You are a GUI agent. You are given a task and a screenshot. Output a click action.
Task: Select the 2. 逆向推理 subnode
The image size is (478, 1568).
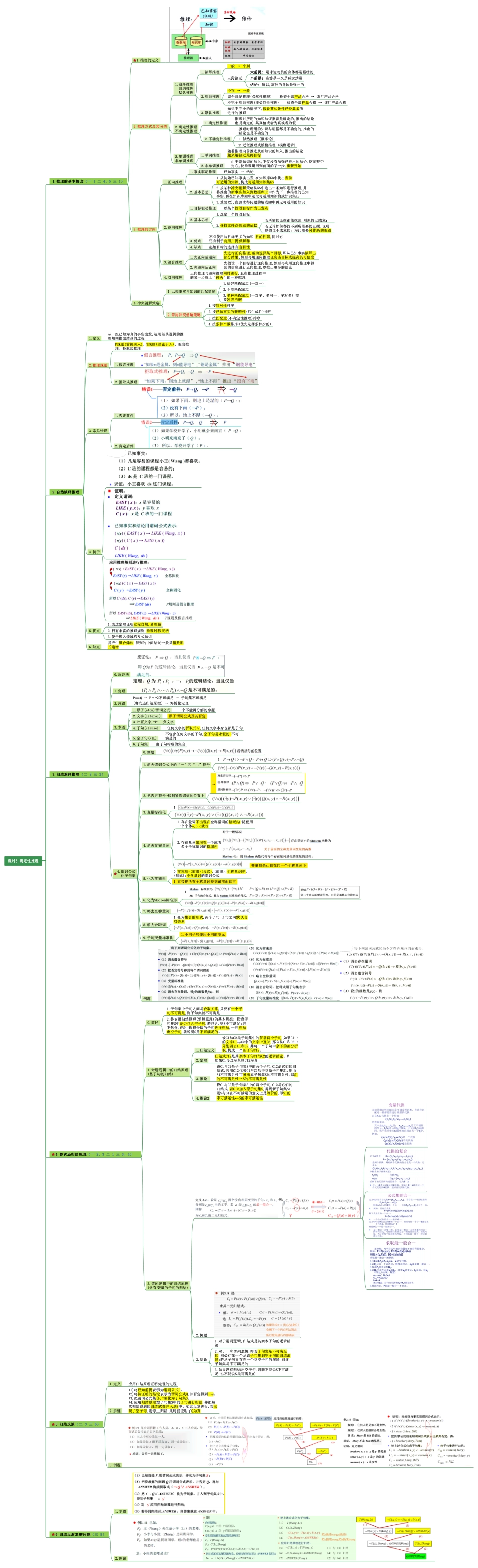pyautogui.click(x=173, y=227)
